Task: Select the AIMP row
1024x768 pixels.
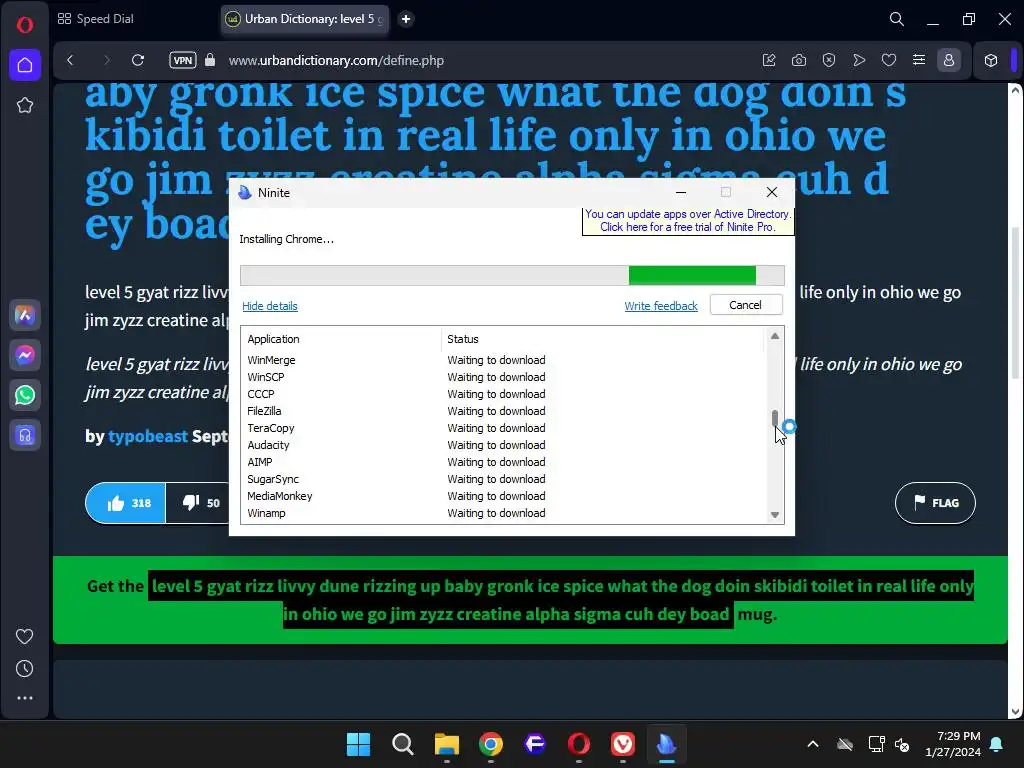Action: pos(503,462)
